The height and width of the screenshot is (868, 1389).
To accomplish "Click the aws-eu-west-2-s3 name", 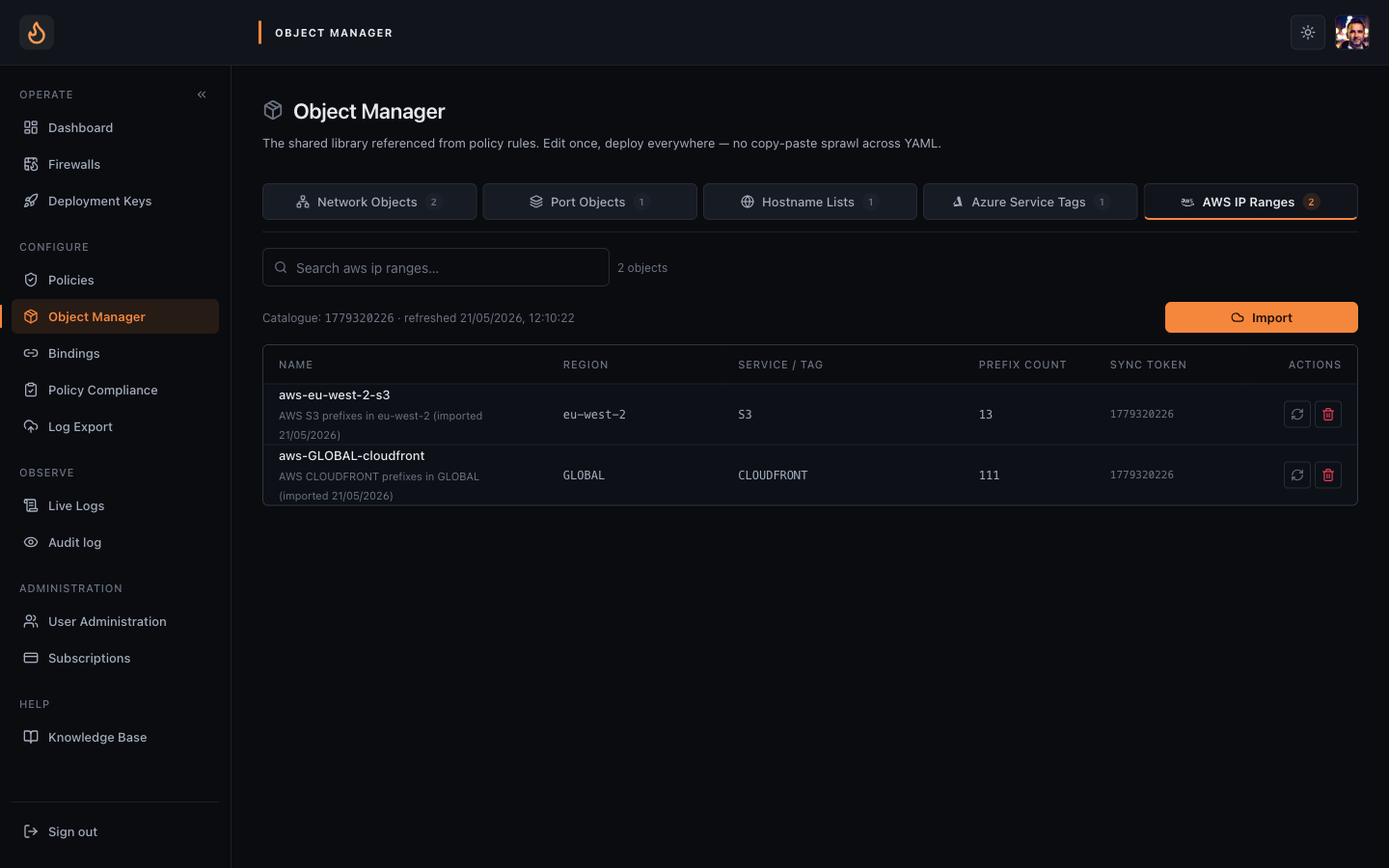I will 335,394.
